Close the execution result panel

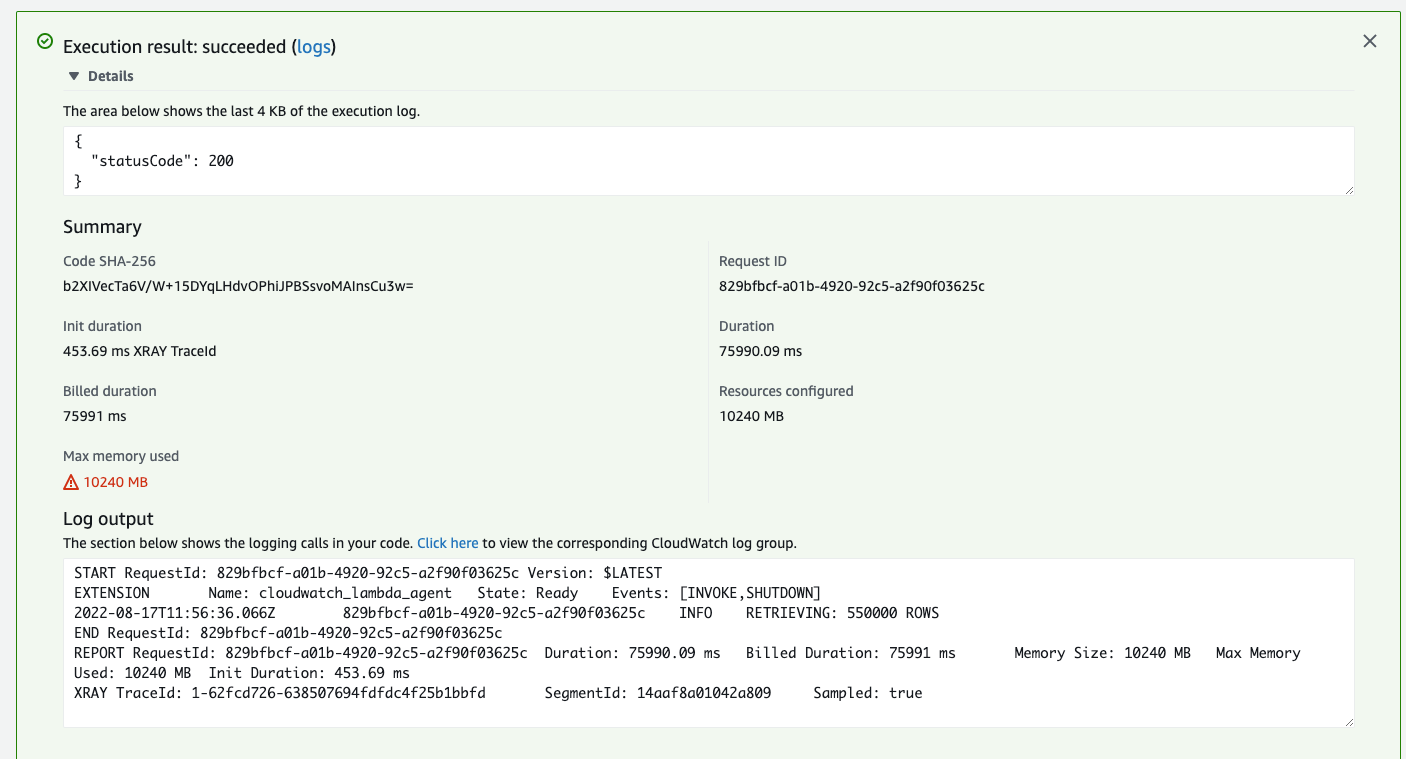point(1370,41)
